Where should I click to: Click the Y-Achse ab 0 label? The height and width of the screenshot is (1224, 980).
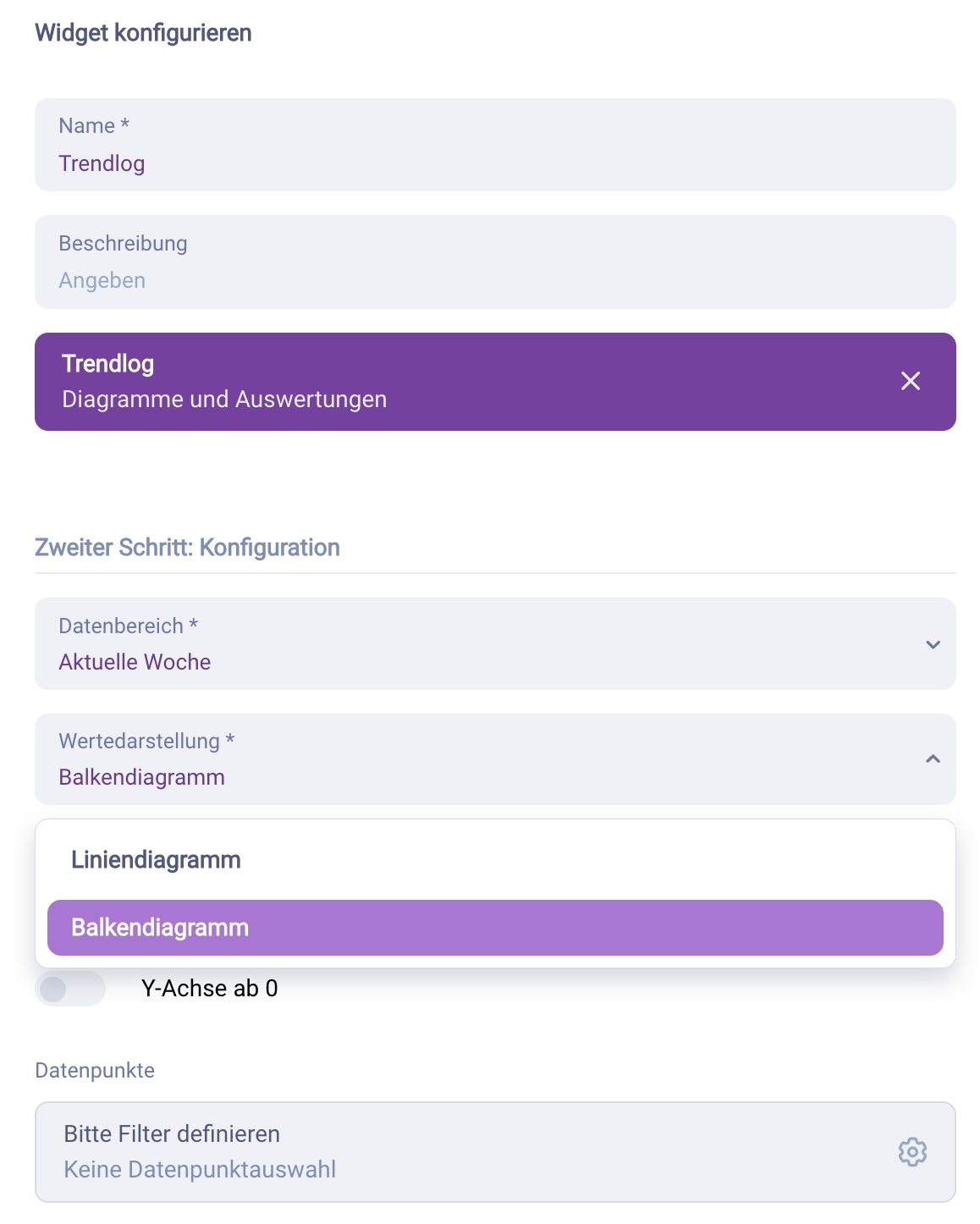(209, 989)
